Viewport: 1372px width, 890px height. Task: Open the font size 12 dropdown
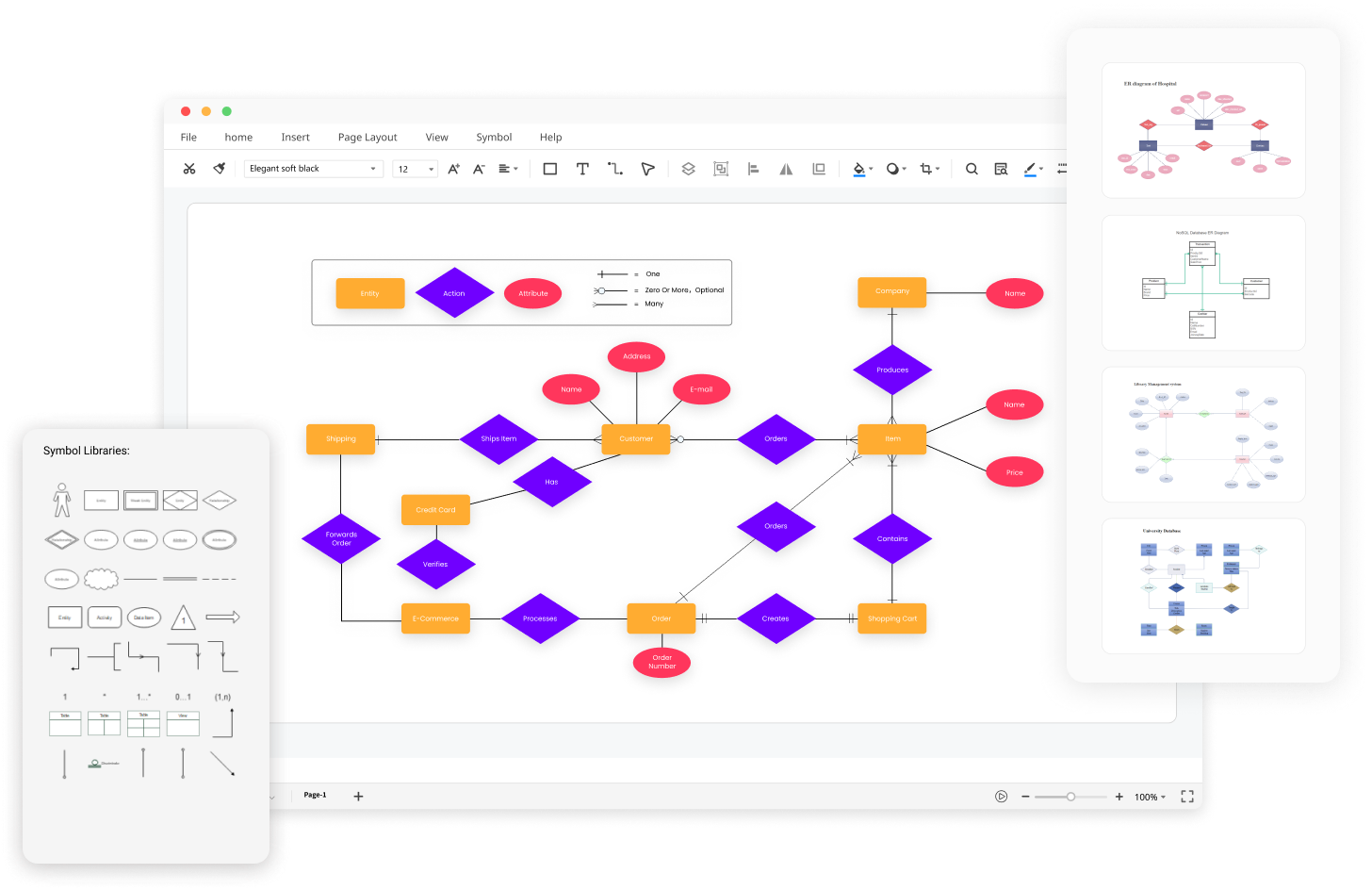pyautogui.click(x=415, y=168)
